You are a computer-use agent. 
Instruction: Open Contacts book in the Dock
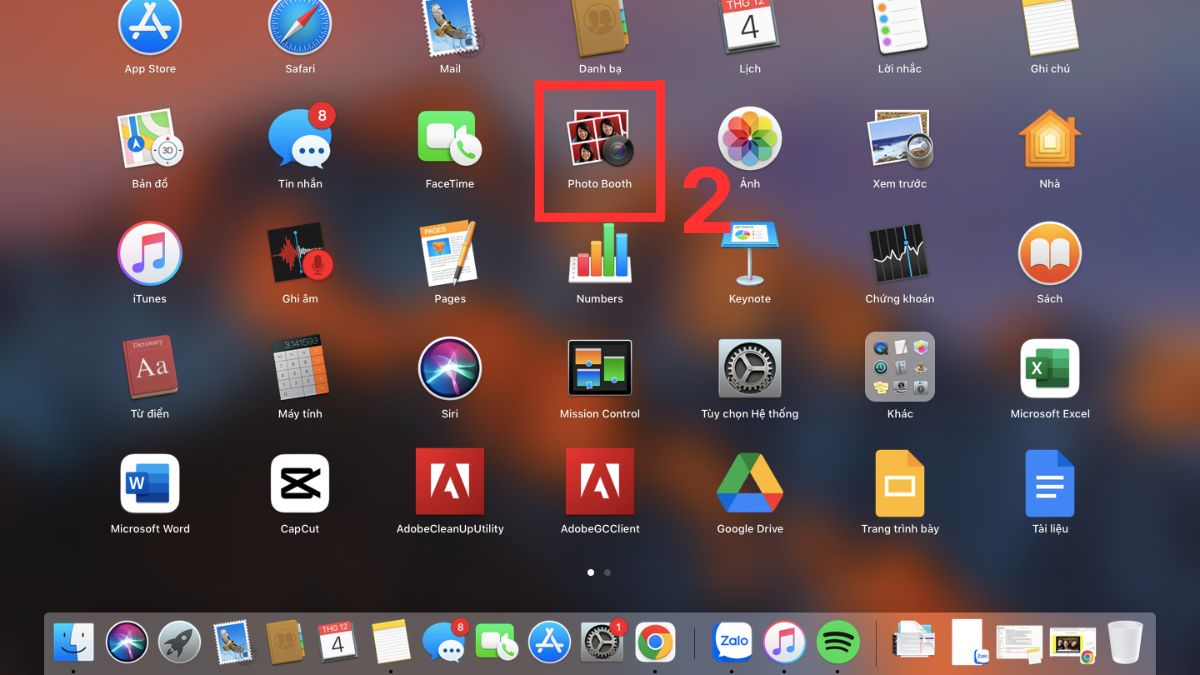pyautogui.click(x=284, y=642)
